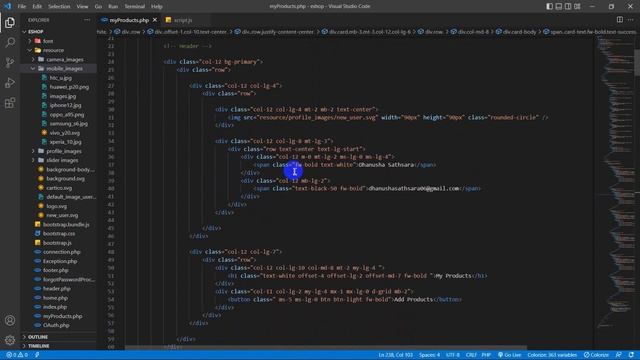Customize layout icon in title bar

tap(577, 6)
